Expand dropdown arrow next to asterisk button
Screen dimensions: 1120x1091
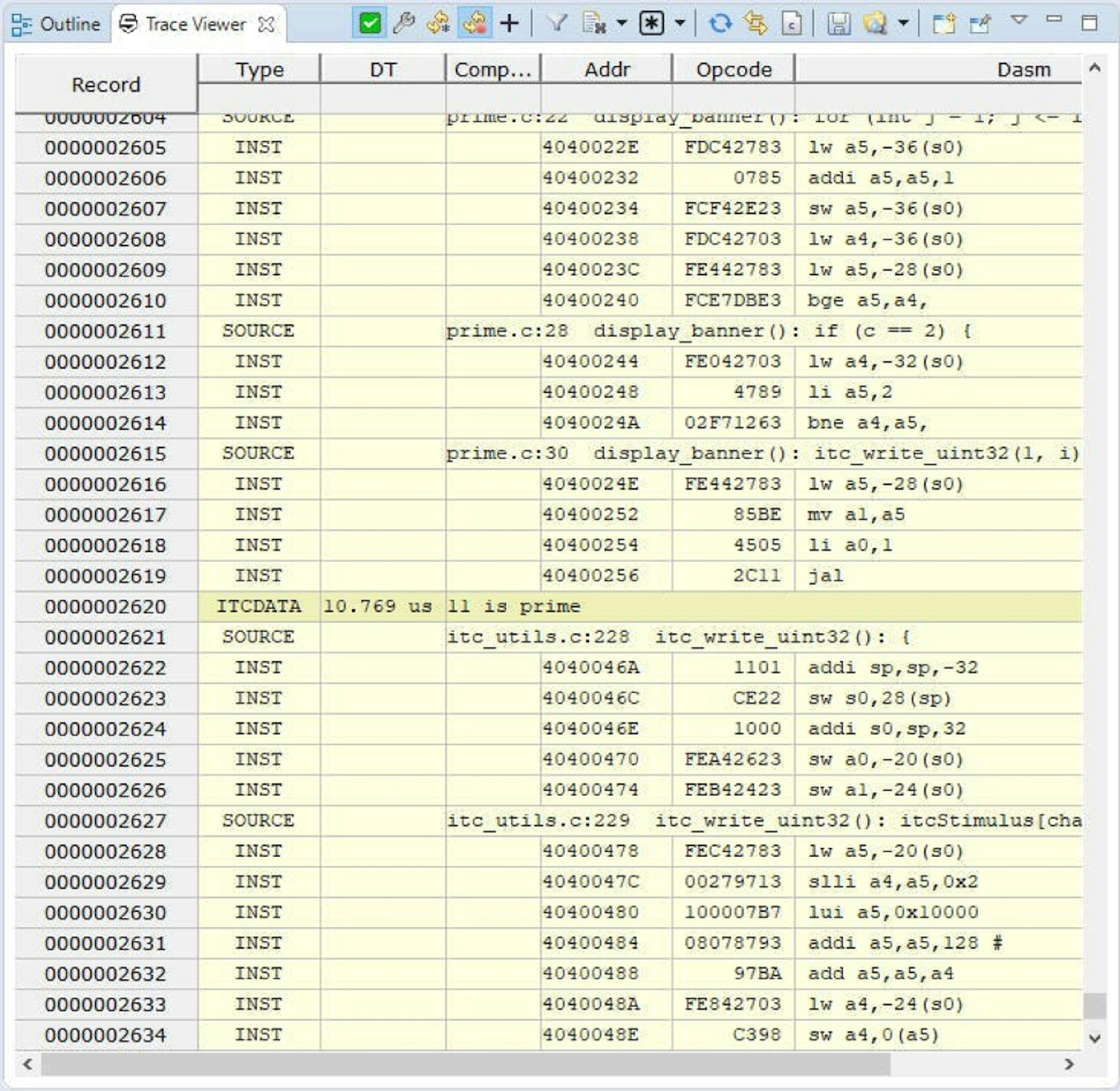(x=680, y=24)
